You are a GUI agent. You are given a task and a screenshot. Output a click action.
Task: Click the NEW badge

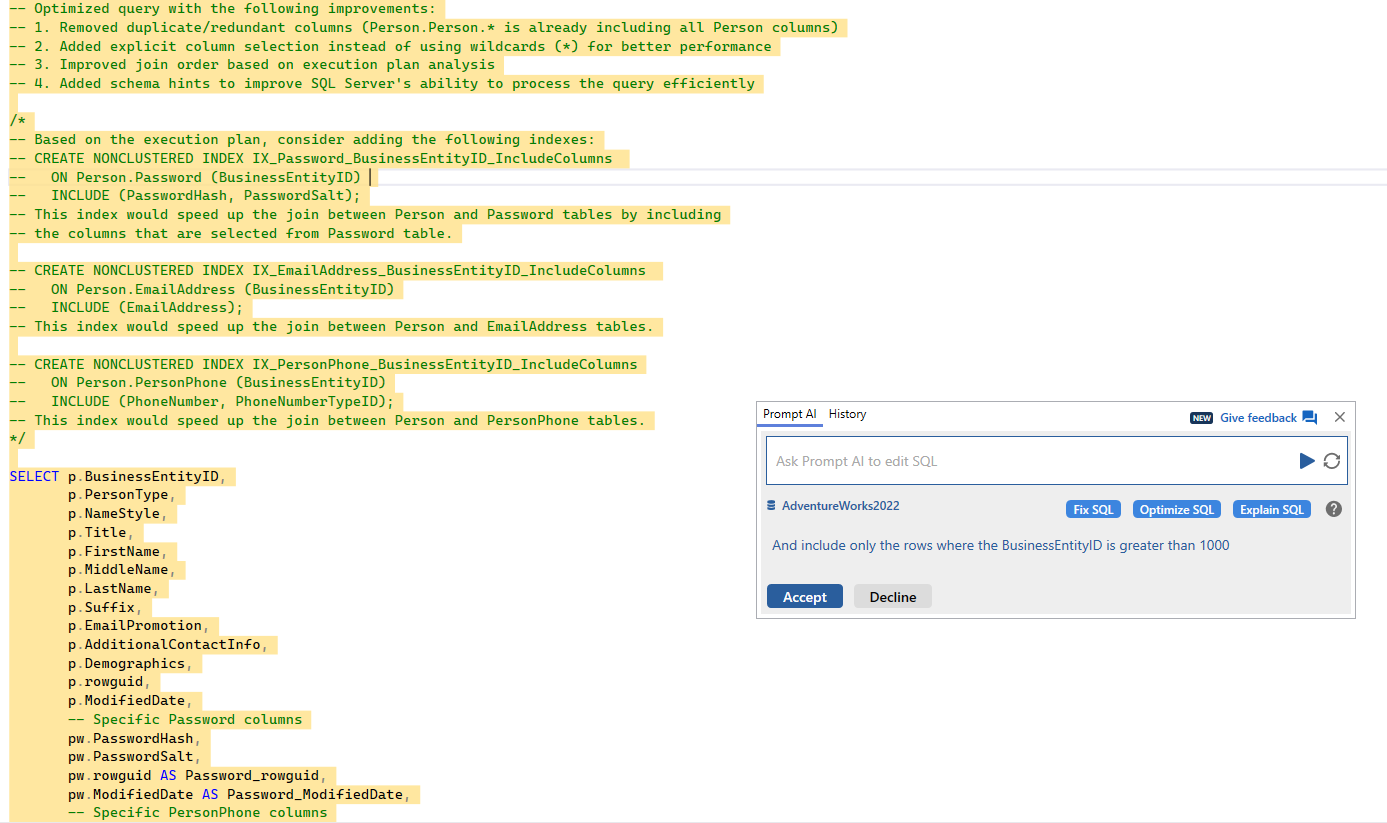[x=1201, y=418]
